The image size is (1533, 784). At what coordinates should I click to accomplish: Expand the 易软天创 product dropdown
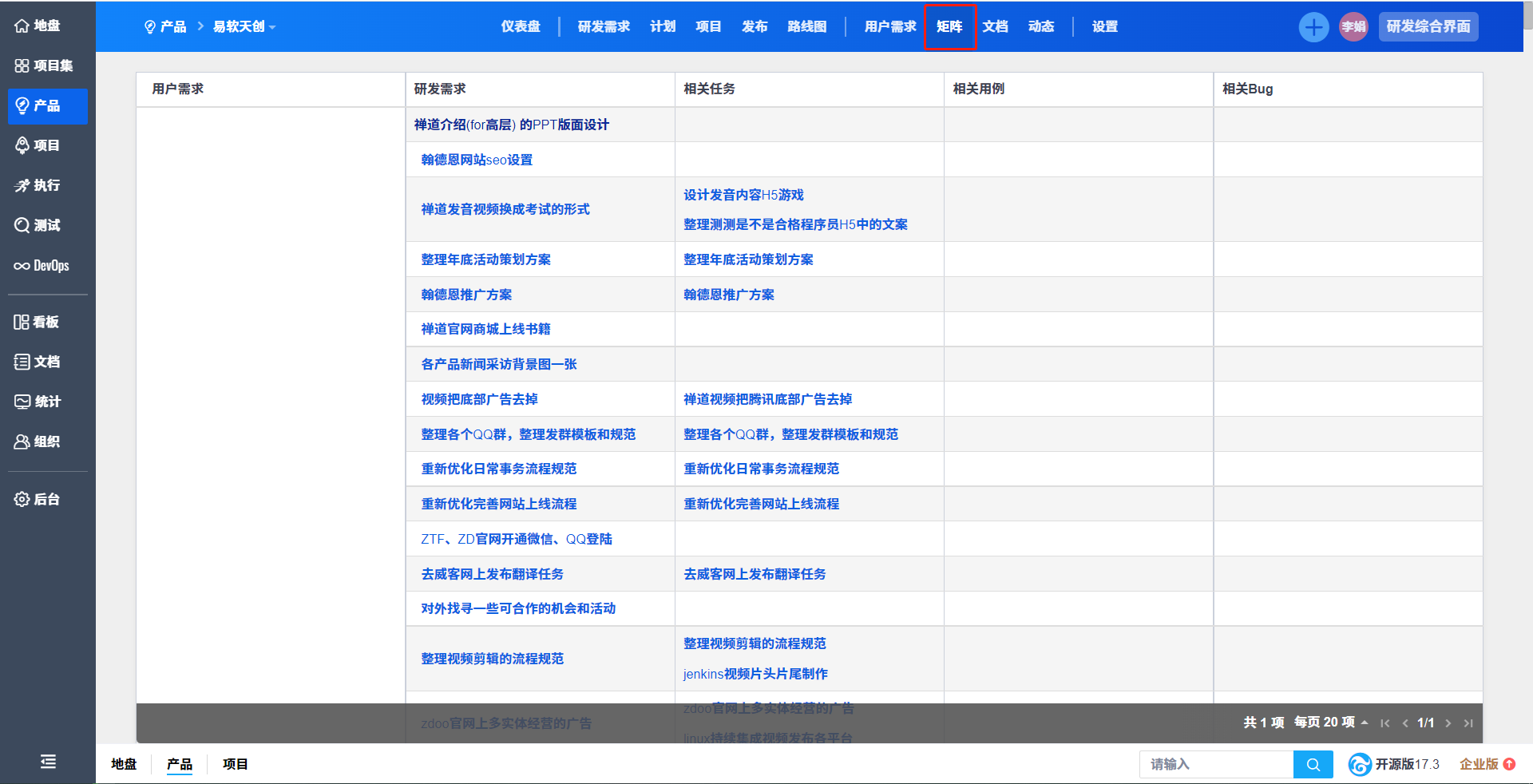click(244, 27)
